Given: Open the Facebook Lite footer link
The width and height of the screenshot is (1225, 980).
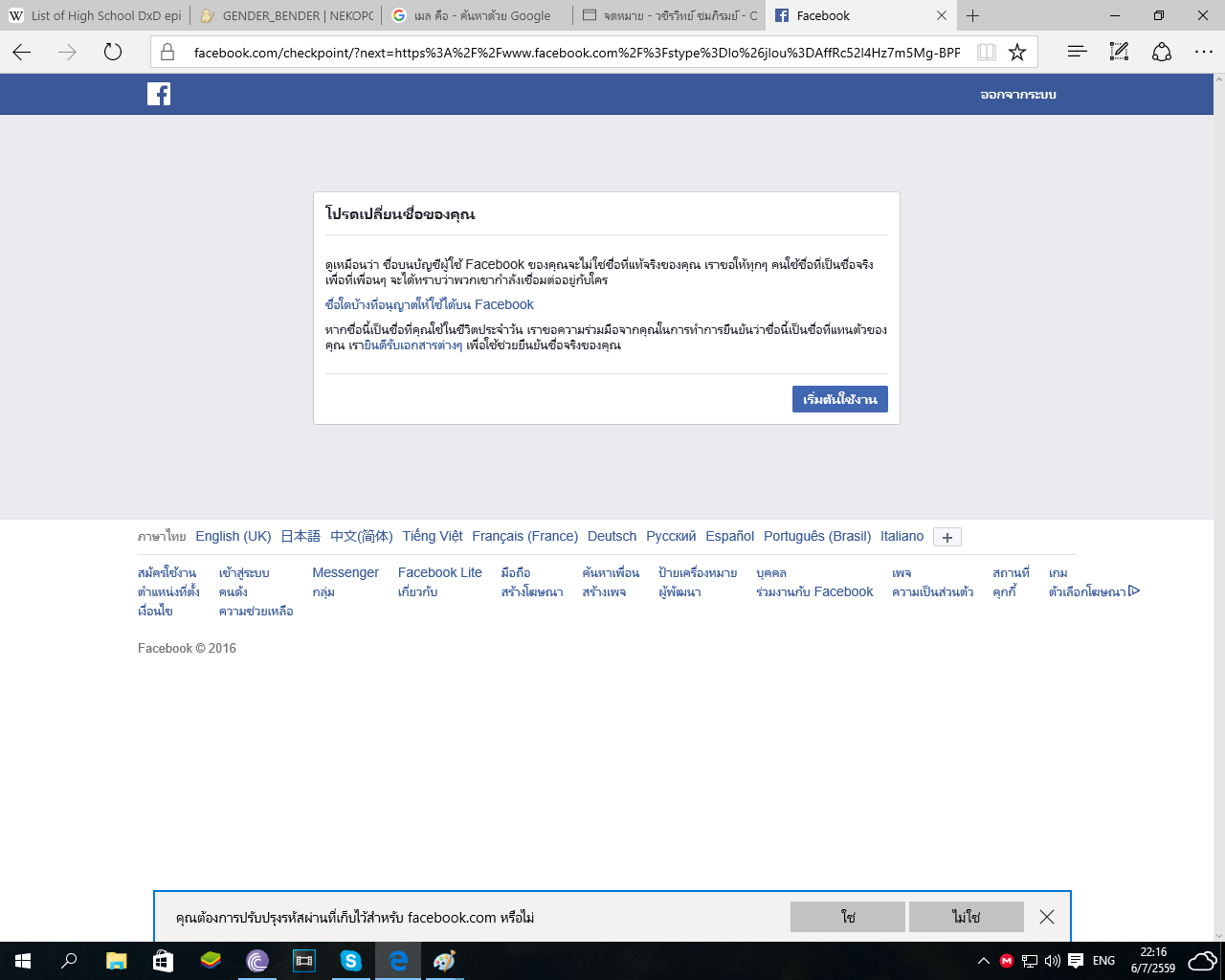Looking at the screenshot, I should 440,572.
